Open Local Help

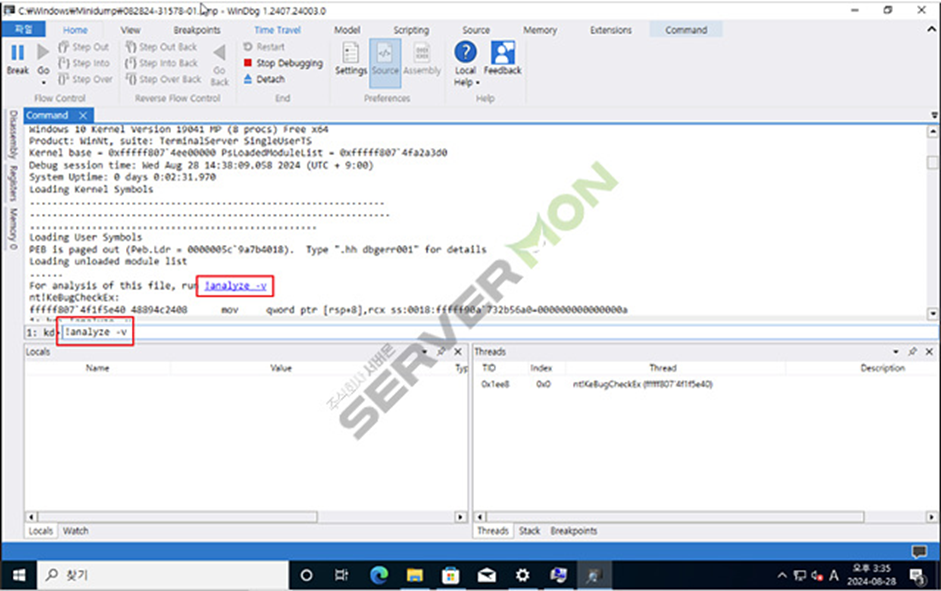coord(465,58)
